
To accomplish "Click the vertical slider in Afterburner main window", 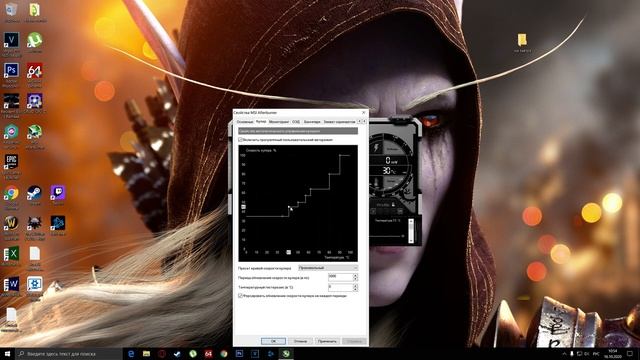I will 411,231.
